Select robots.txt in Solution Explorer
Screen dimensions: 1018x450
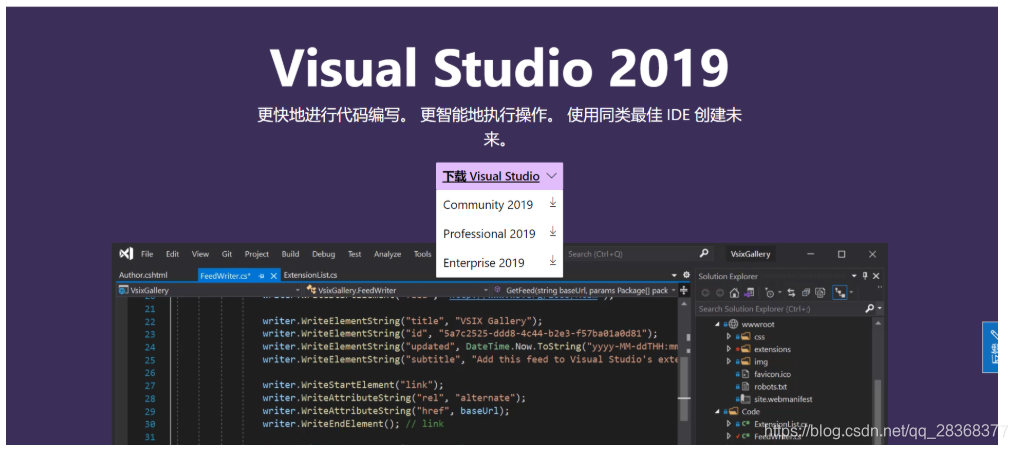770,386
